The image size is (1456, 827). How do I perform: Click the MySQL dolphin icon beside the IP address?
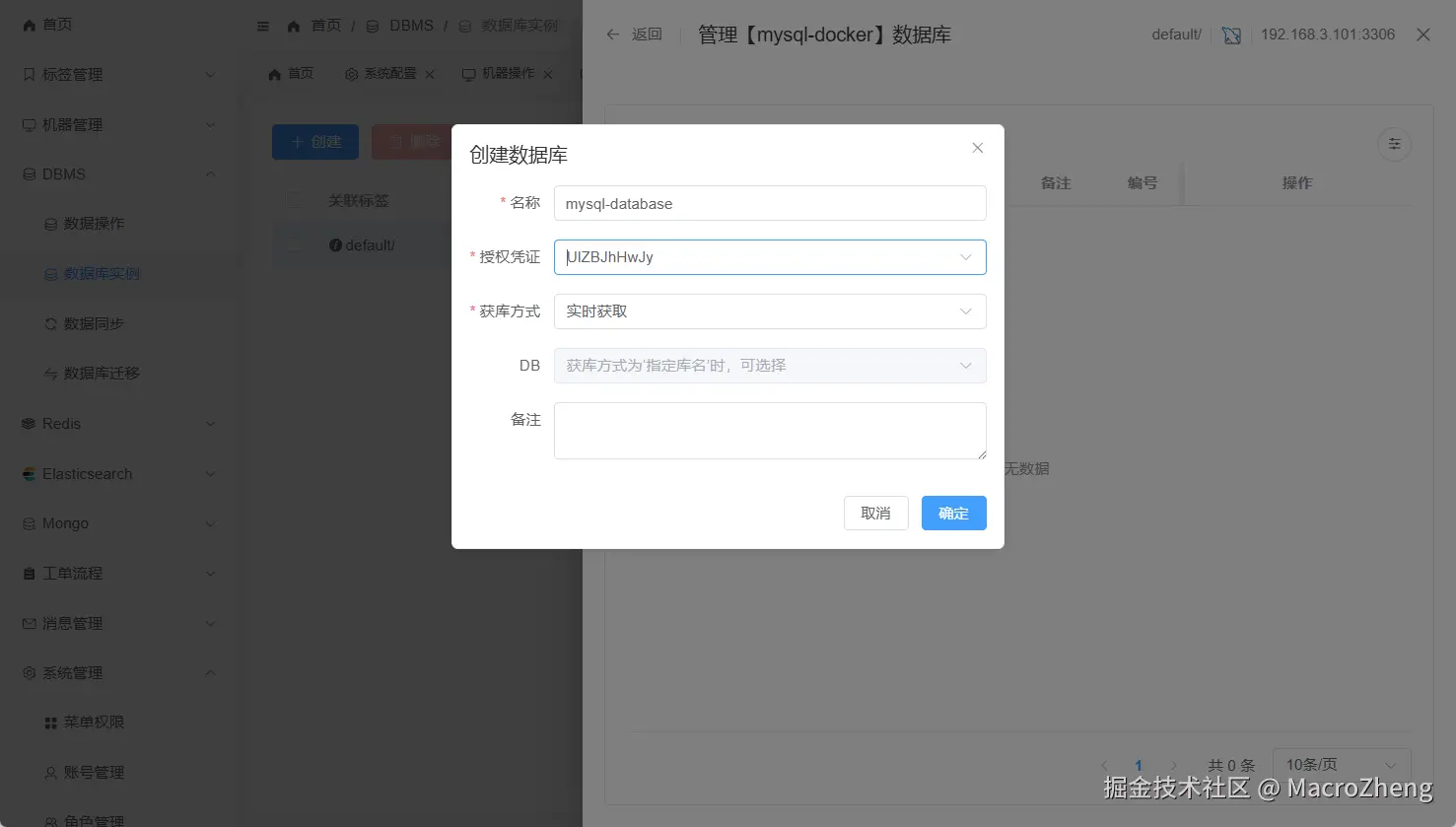tap(1231, 34)
